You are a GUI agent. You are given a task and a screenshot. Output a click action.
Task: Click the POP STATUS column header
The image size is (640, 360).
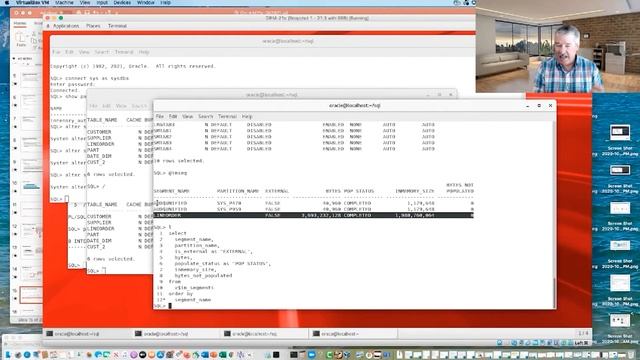click(358, 191)
